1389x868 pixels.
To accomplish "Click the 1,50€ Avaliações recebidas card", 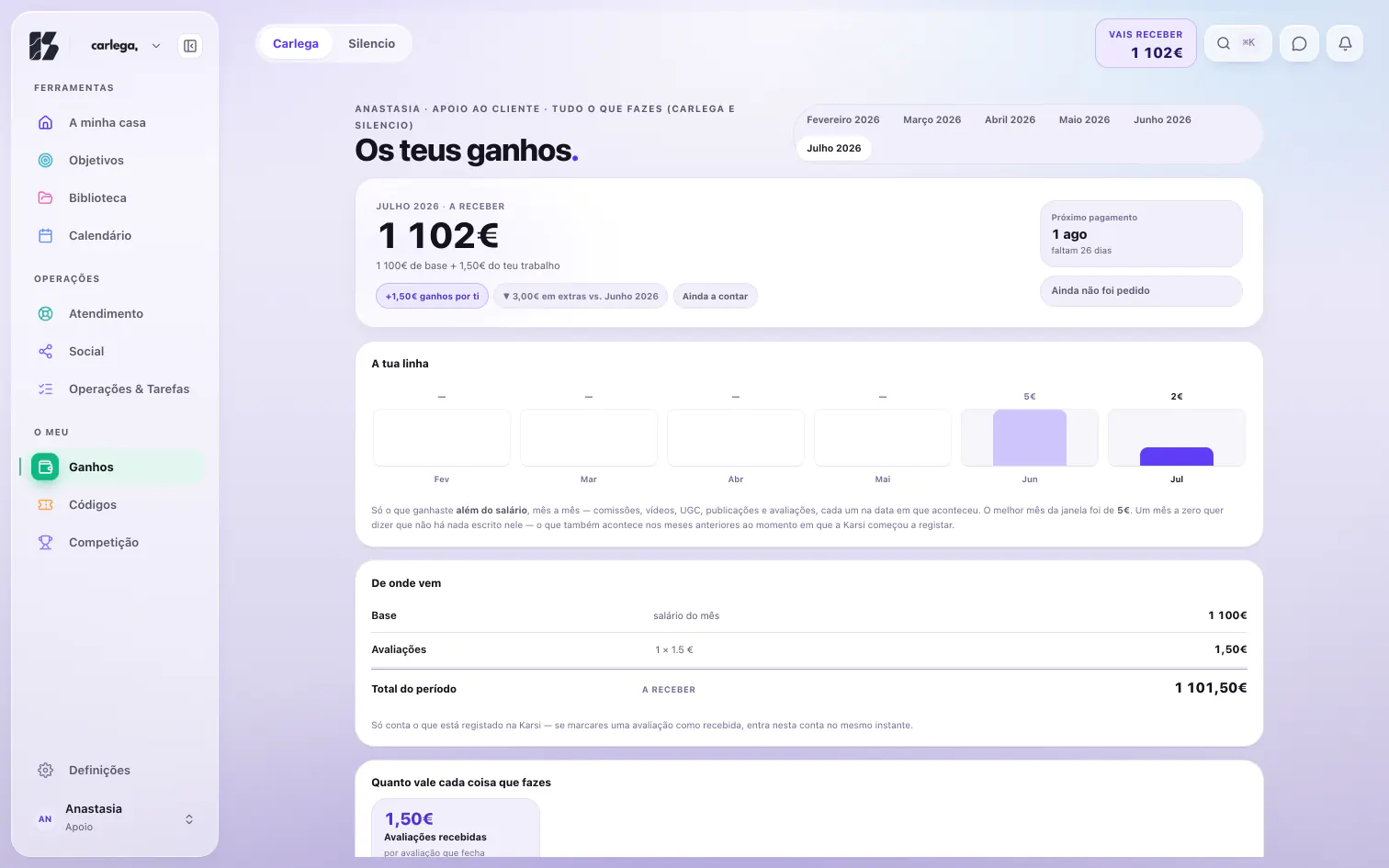I will [456, 829].
